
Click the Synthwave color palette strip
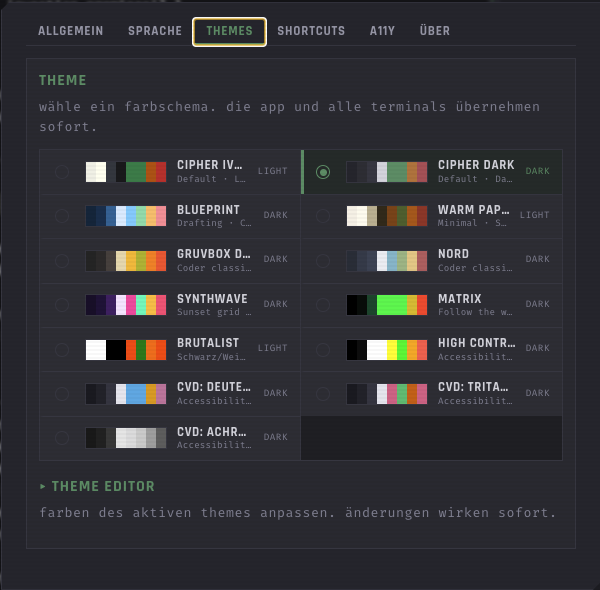[x=126, y=305]
